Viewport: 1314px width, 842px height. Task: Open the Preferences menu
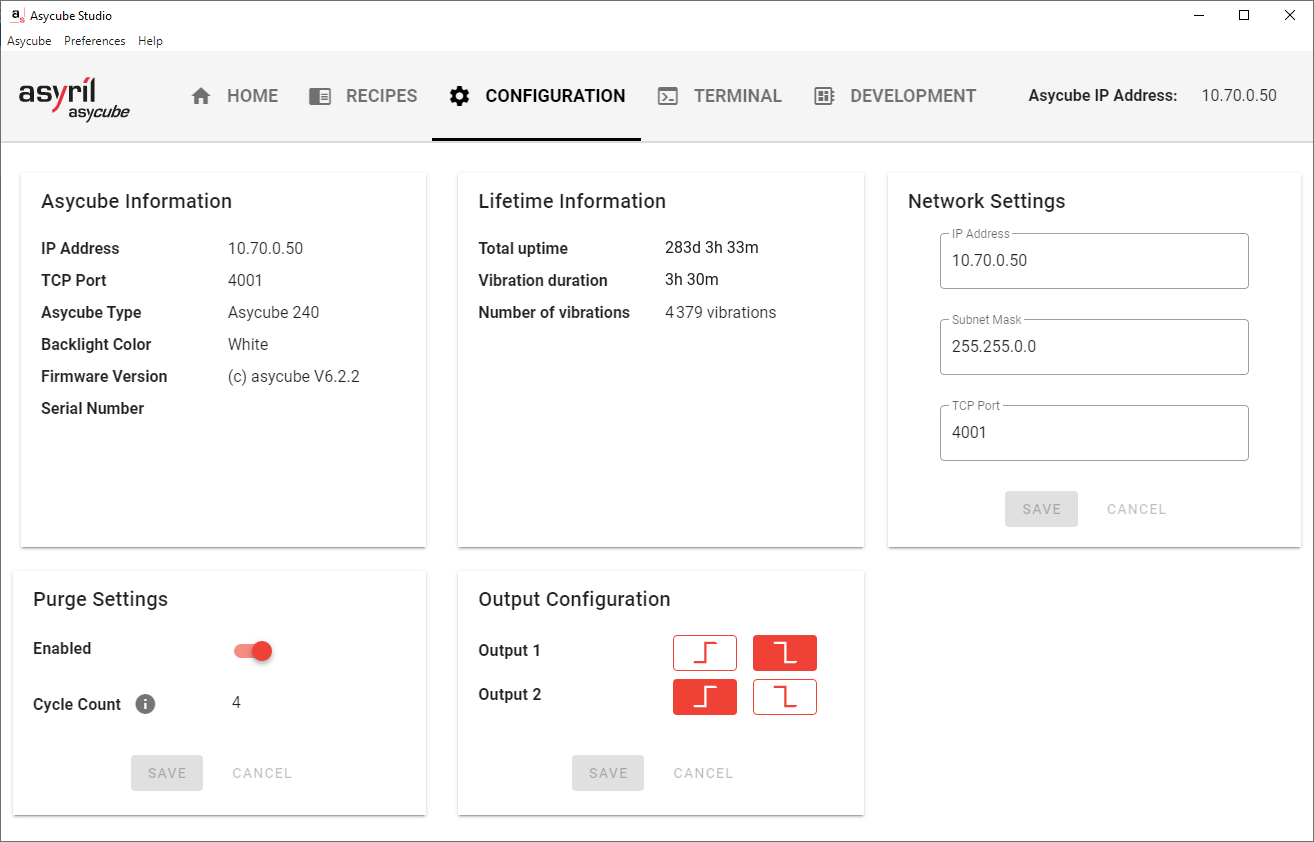pos(94,41)
